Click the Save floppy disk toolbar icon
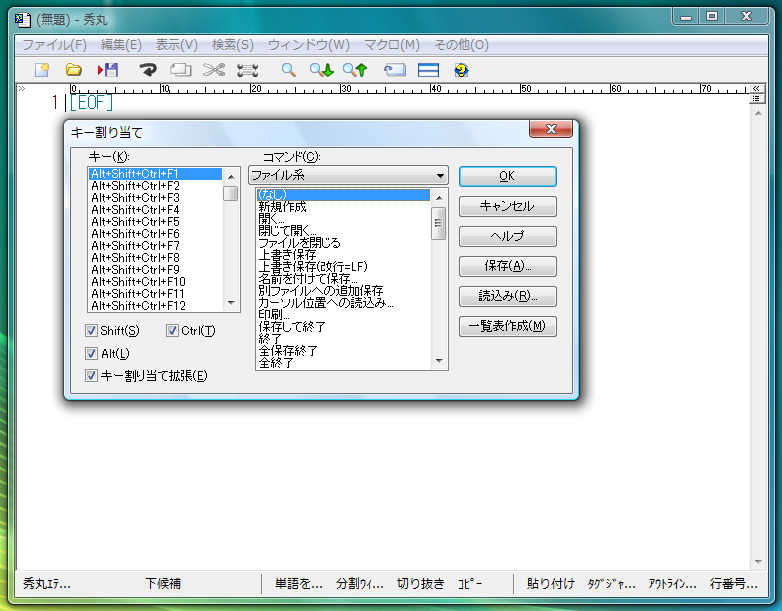Screen dimensions: 782x611 click(x=108, y=70)
